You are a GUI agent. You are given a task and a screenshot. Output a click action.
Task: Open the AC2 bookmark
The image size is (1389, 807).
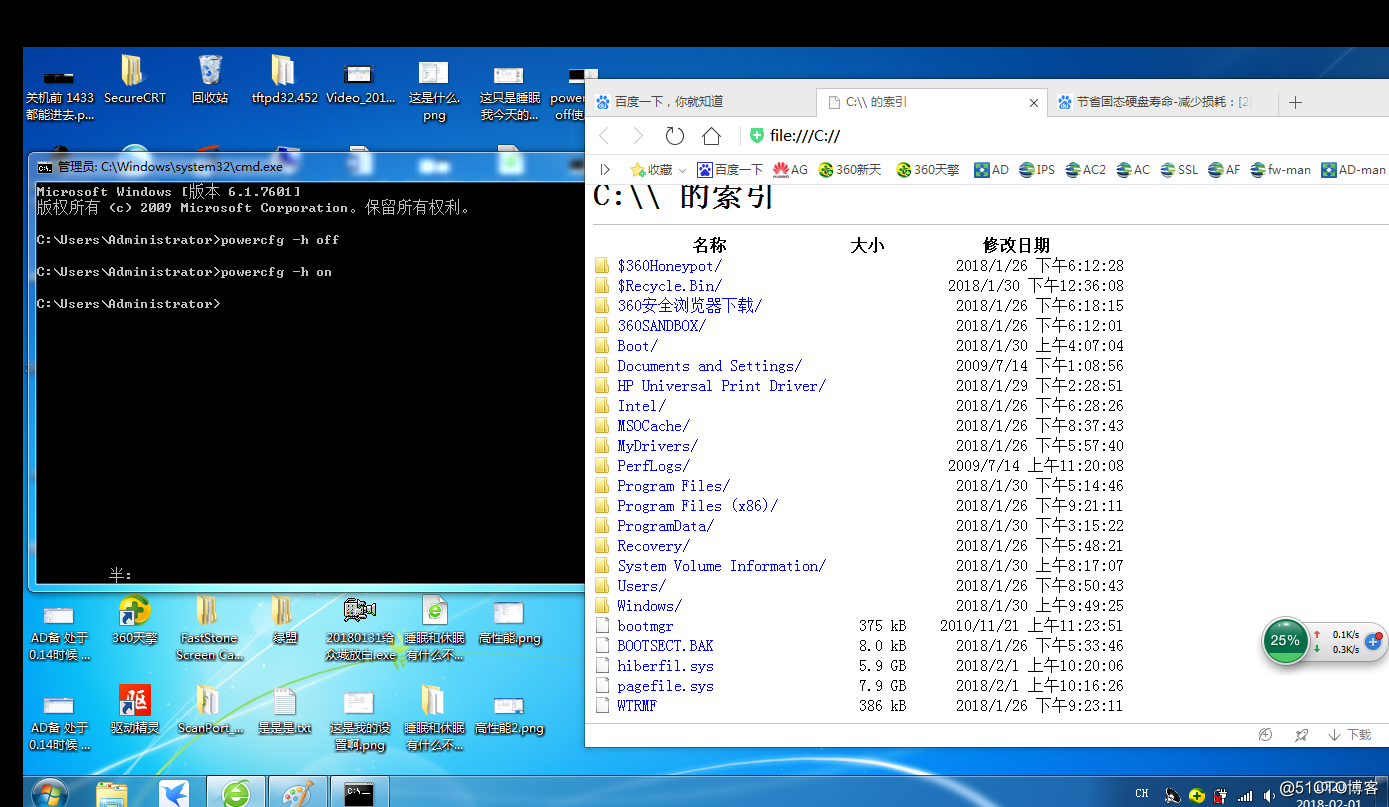[1085, 169]
